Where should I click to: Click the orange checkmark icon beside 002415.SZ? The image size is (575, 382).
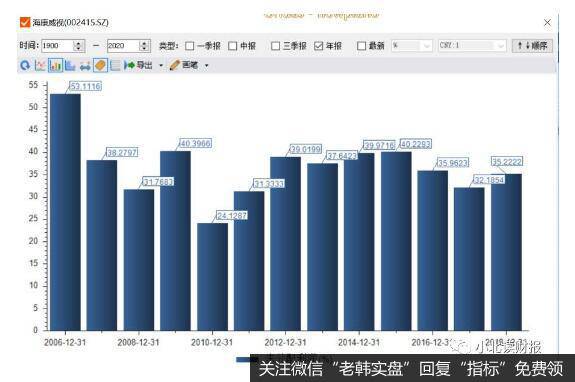[25, 22]
